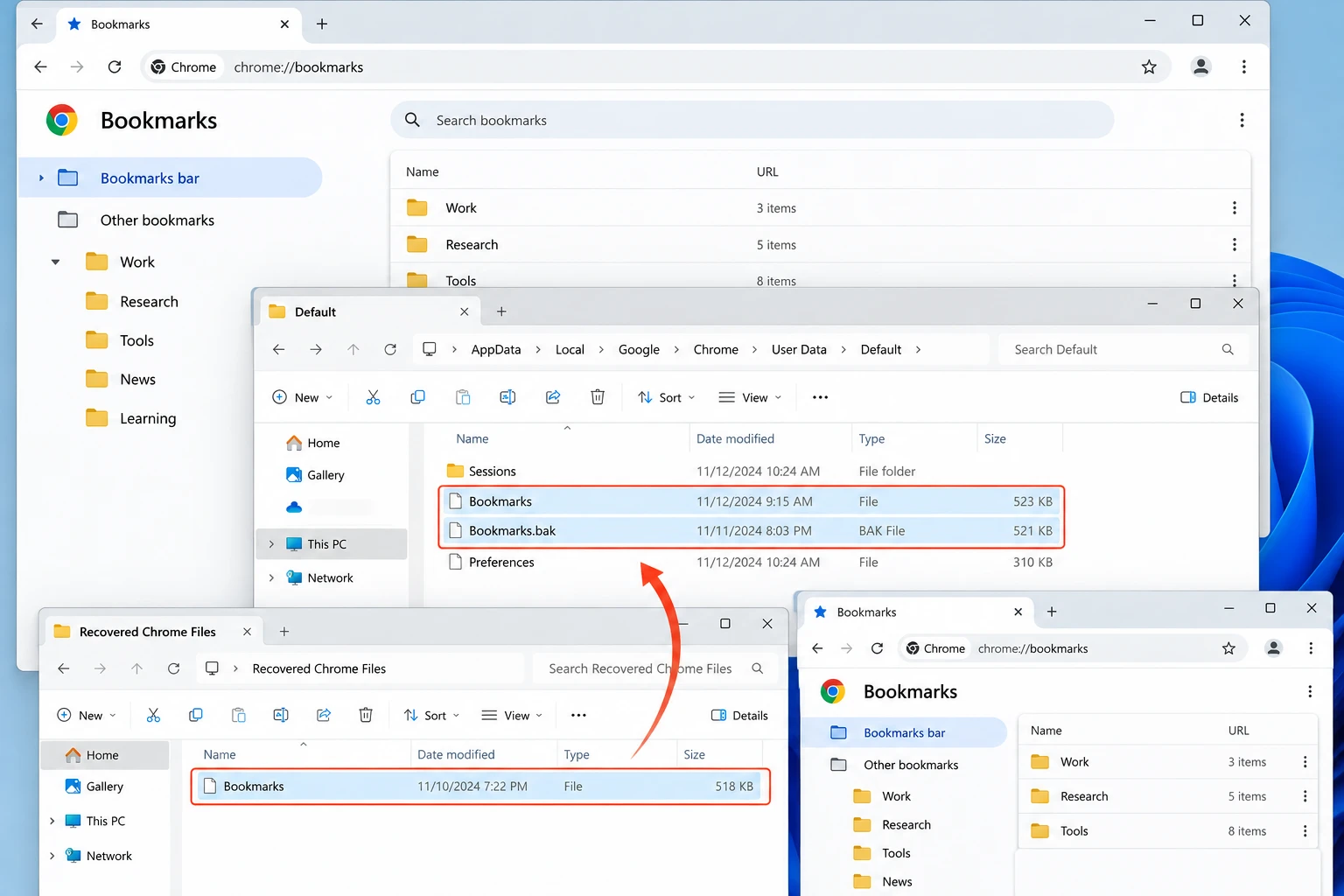Expand Network in Default Explorer sidebar
1344x896 pixels.
[271, 577]
